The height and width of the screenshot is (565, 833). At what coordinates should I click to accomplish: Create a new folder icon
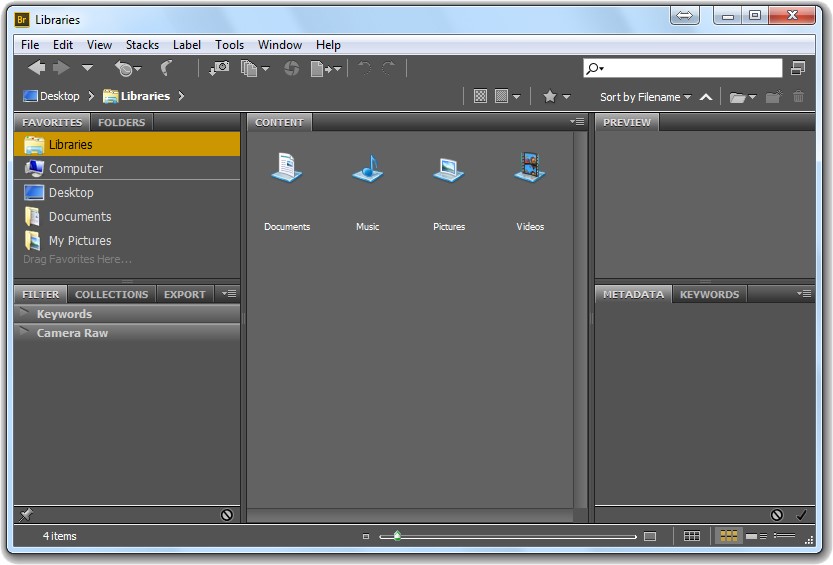coord(774,97)
